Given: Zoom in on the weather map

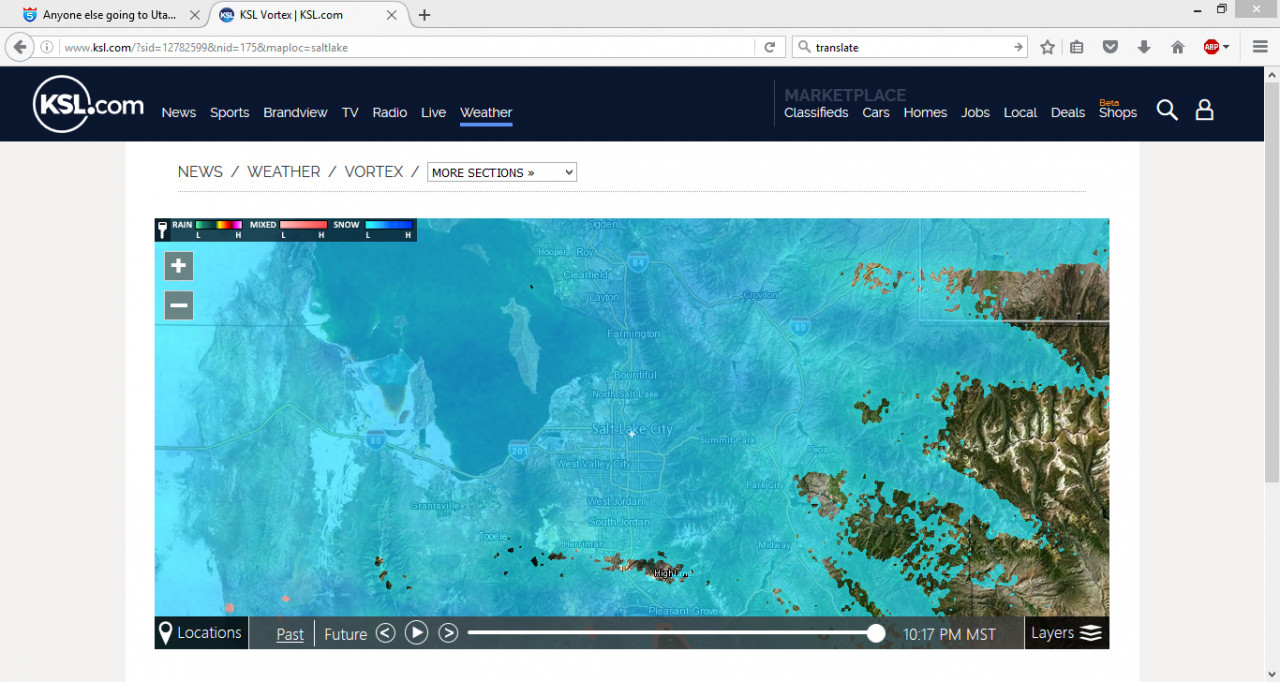Looking at the screenshot, I should click(x=179, y=266).
